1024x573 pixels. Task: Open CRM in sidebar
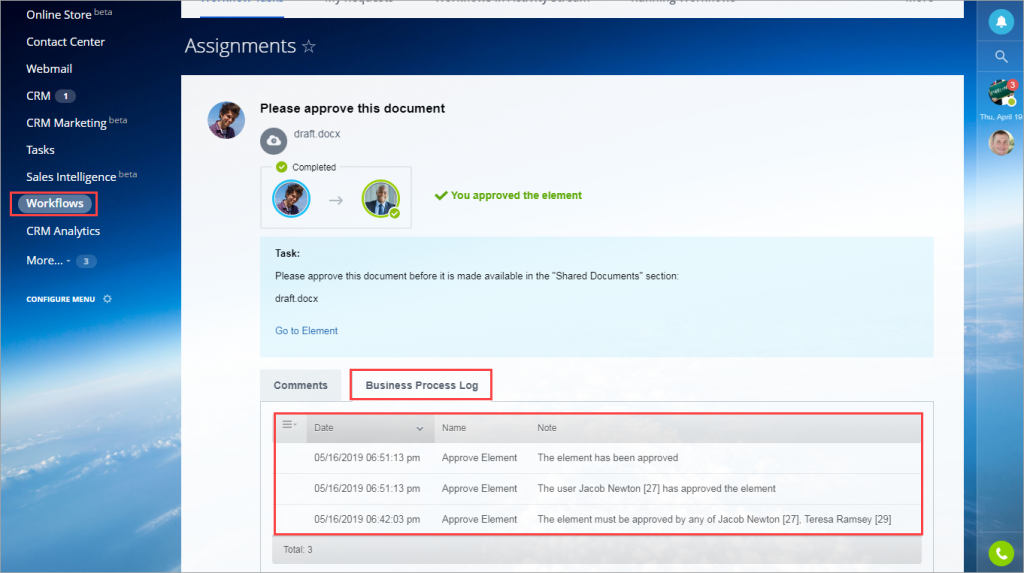tap(39, 96)
